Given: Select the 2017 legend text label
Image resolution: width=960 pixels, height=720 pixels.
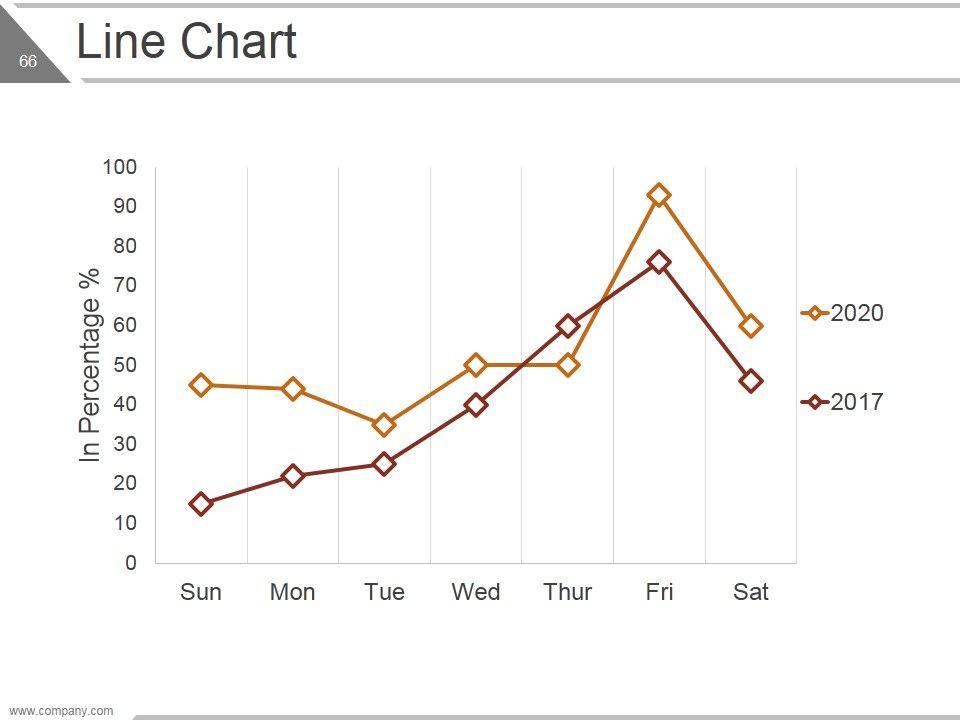Looking at the screenshot, I should 857,402.
